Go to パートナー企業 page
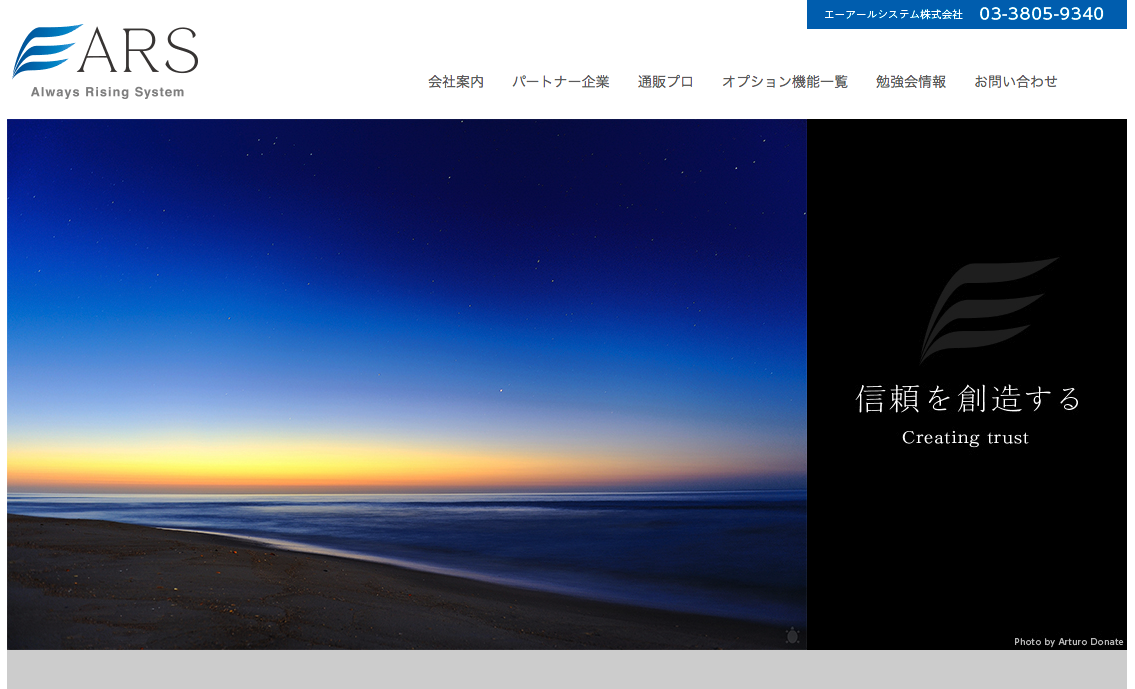Screen dimensions: 1135x689 pyautogui.click(x=561, y=82)
